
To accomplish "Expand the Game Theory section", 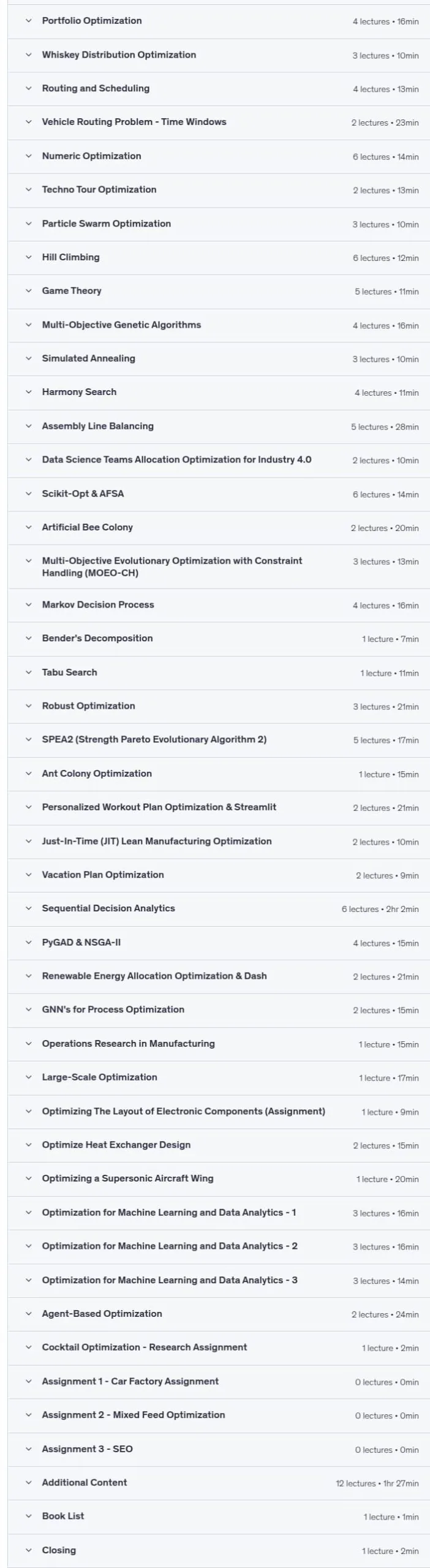I will [x=219, y=291].
